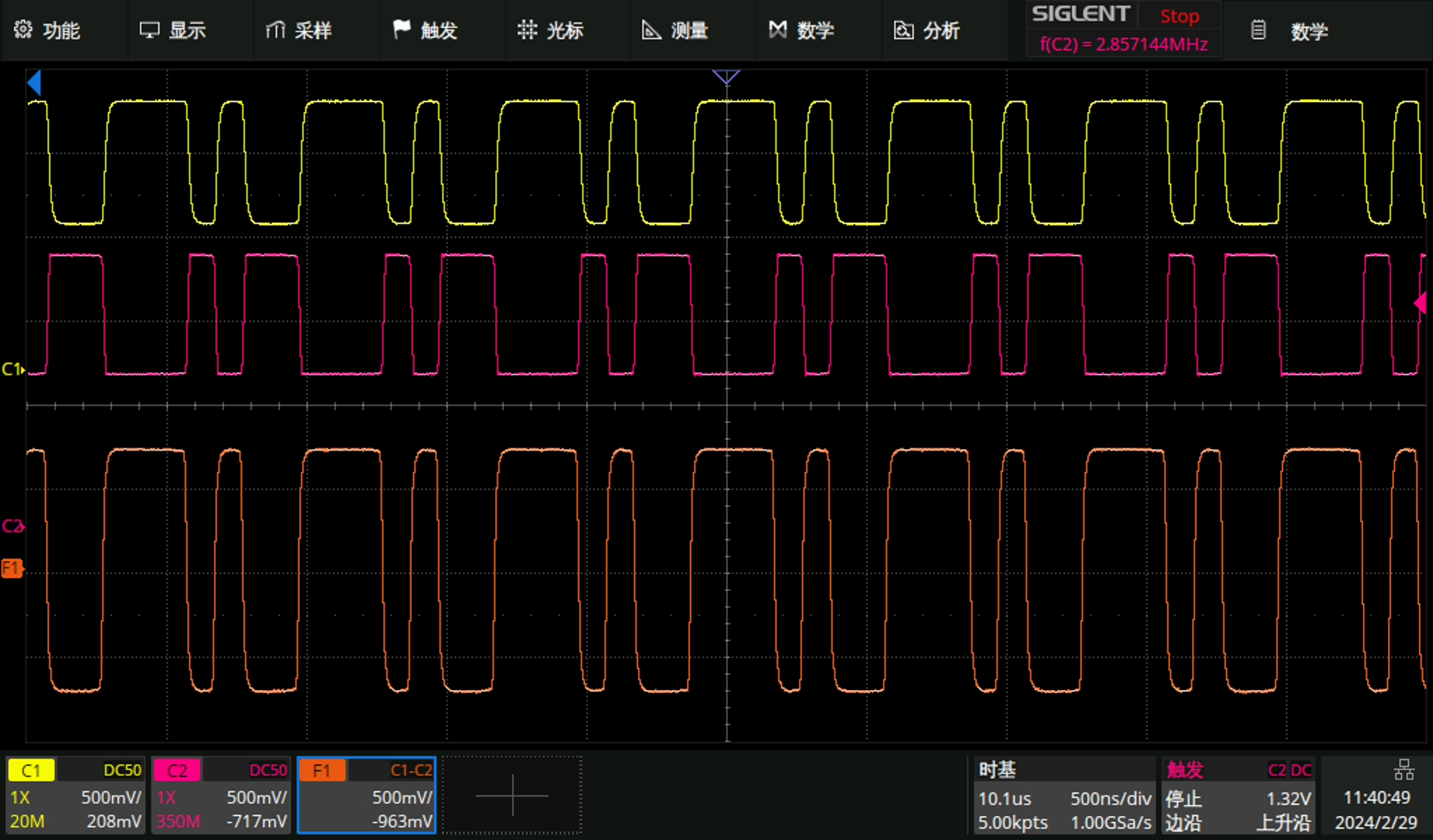Open the 功能 utility gear menu

click(23, 30)
